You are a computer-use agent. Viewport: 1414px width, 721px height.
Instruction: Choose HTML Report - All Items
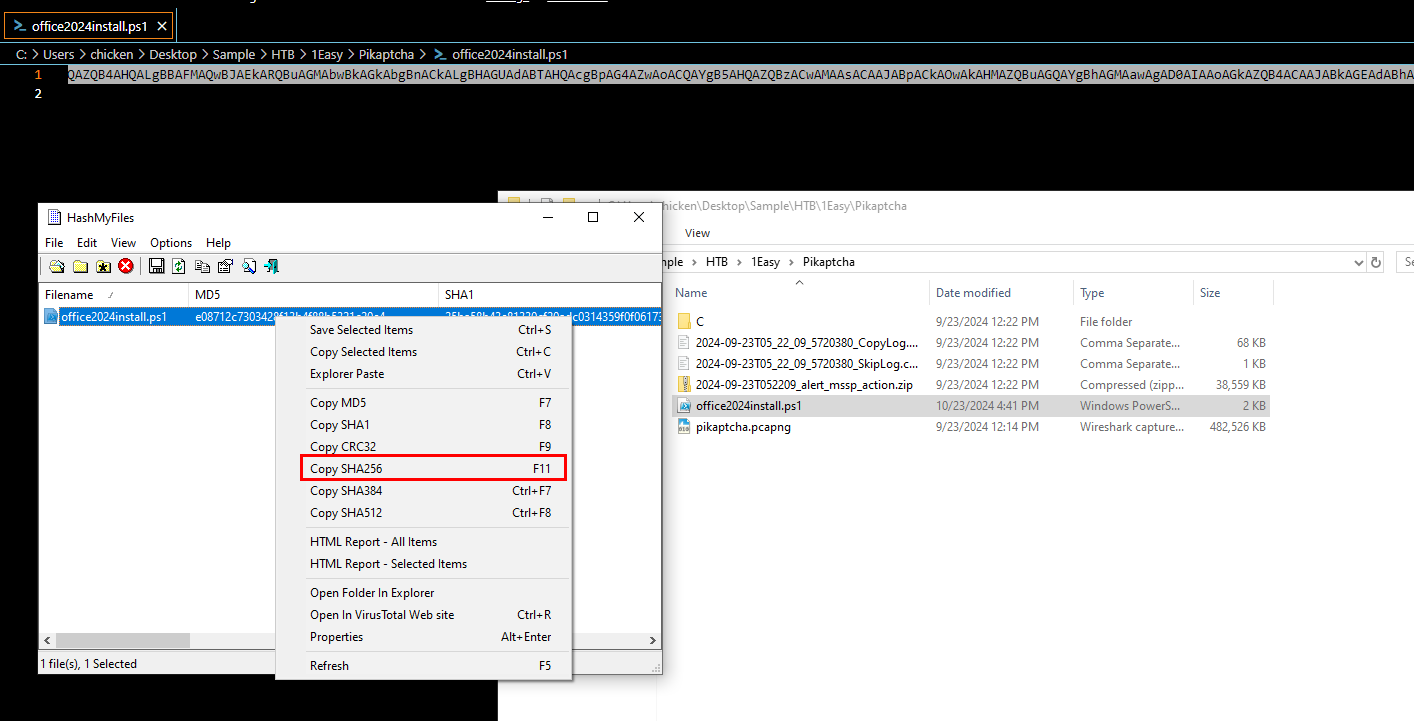[x=430, y=542]
